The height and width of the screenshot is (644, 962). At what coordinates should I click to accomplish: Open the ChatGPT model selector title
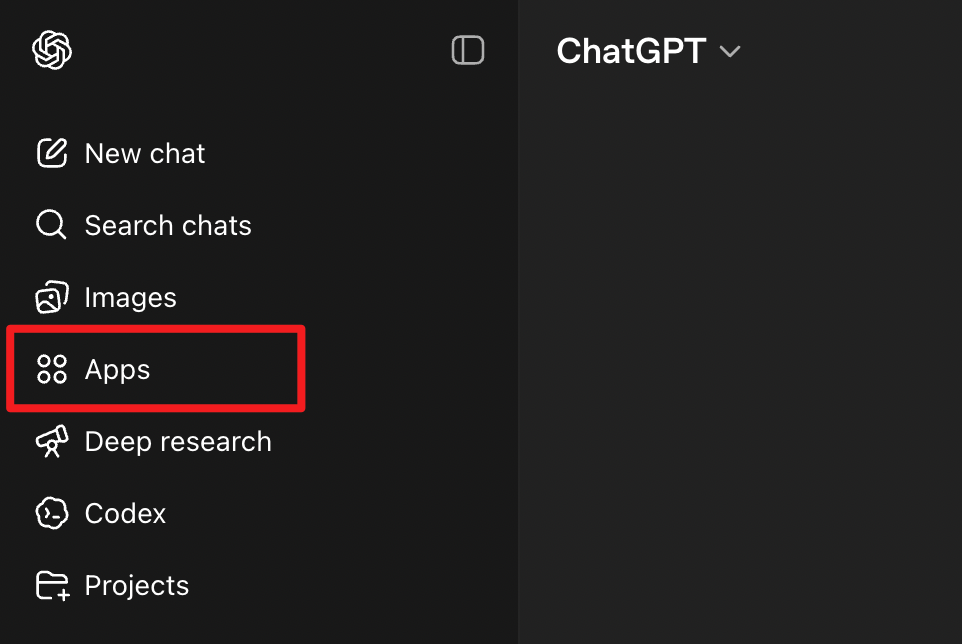click(x=631, y=50)
